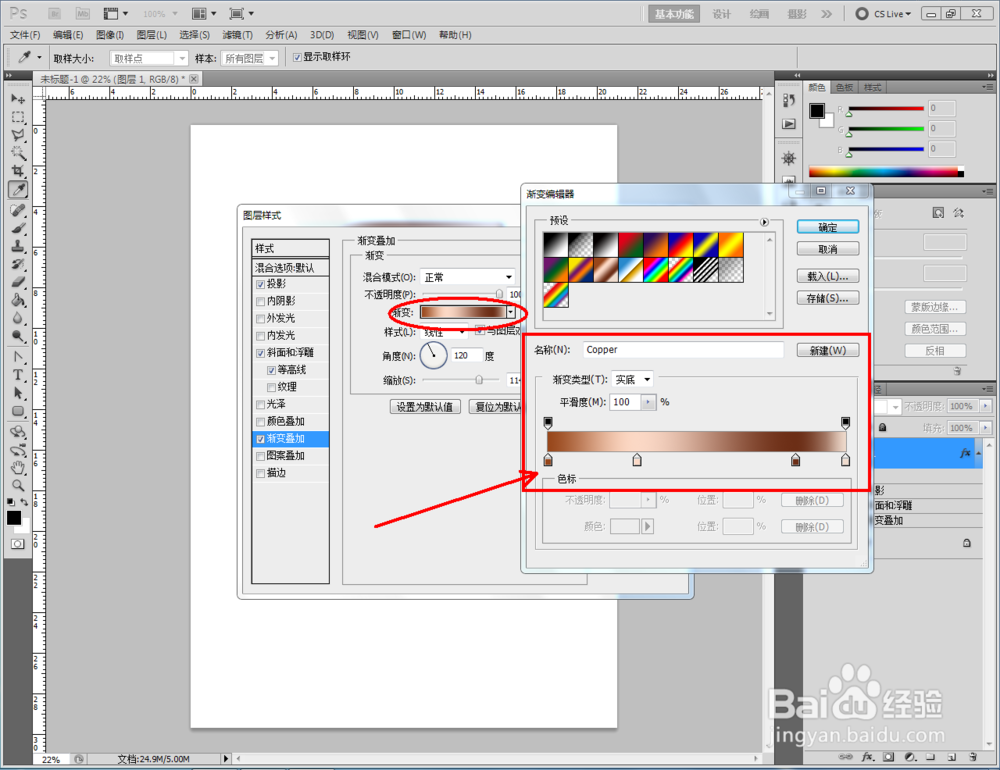Select the Crop tool
This screenshot has height=770, width=1000.
[18, 171]
